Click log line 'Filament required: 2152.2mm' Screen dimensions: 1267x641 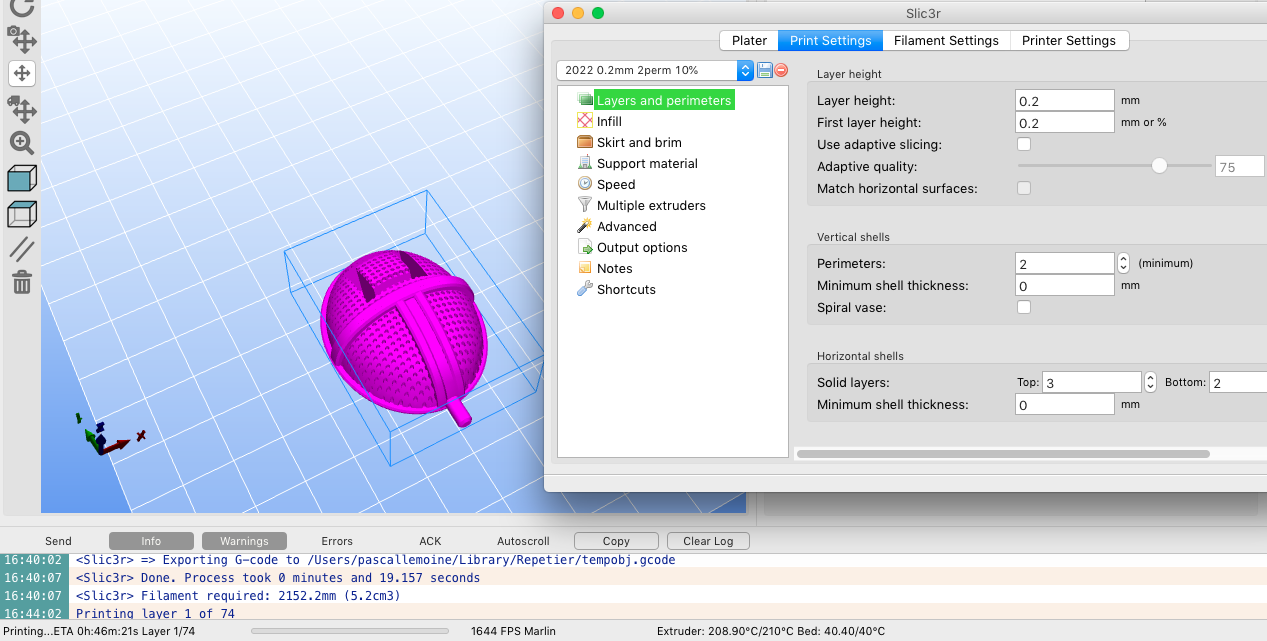pos(238,596)
